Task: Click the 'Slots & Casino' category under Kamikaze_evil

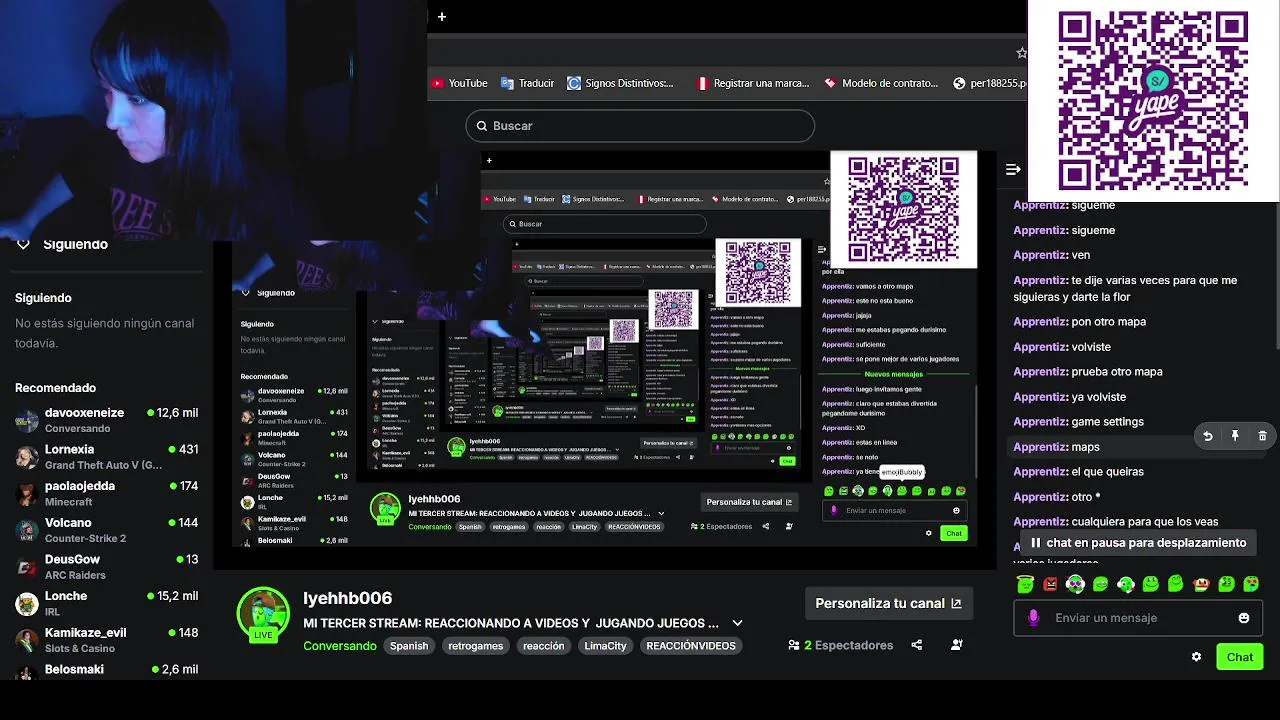Action: 80,648
